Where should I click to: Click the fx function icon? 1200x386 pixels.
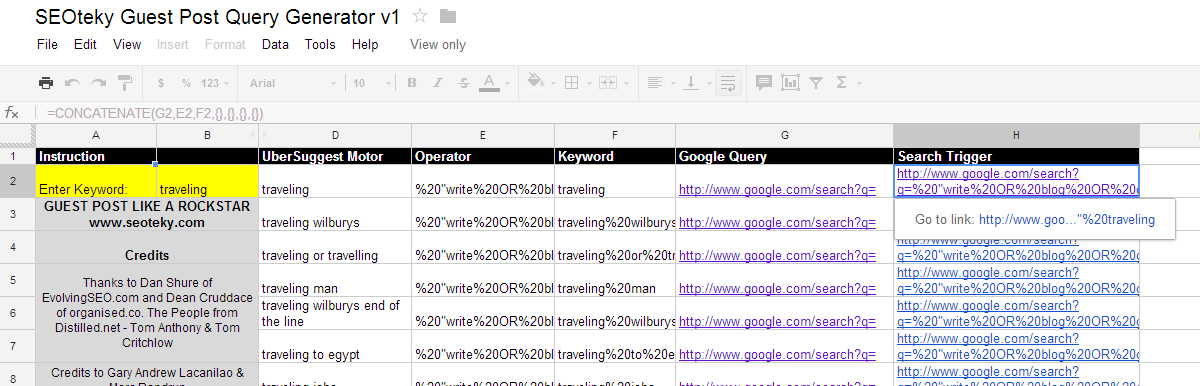tap(12, 113)
